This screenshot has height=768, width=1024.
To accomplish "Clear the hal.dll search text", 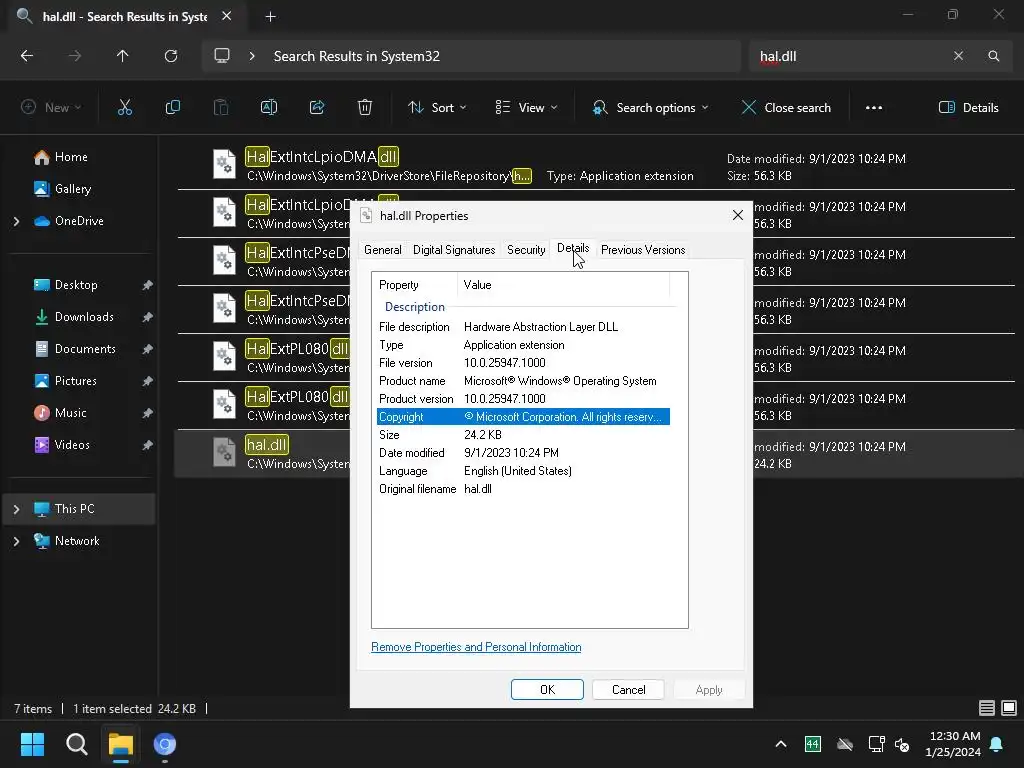I will (x=958, y=56).
